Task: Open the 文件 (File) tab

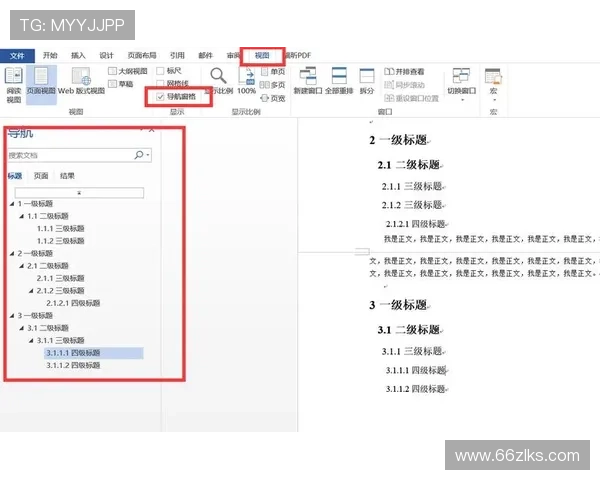Action: pos(17,56)
